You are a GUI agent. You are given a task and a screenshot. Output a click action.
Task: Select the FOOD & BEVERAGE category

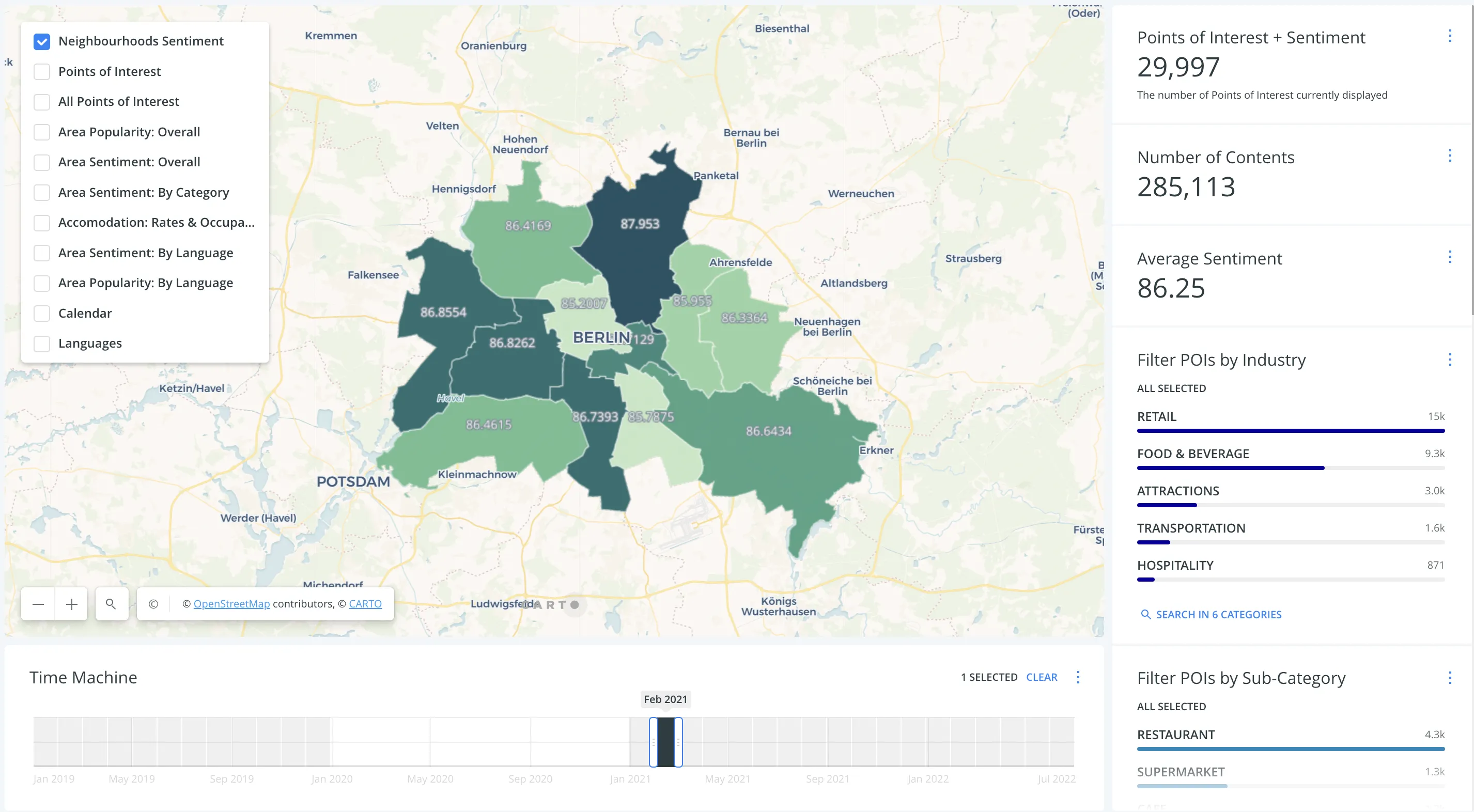click(1193, 455)
